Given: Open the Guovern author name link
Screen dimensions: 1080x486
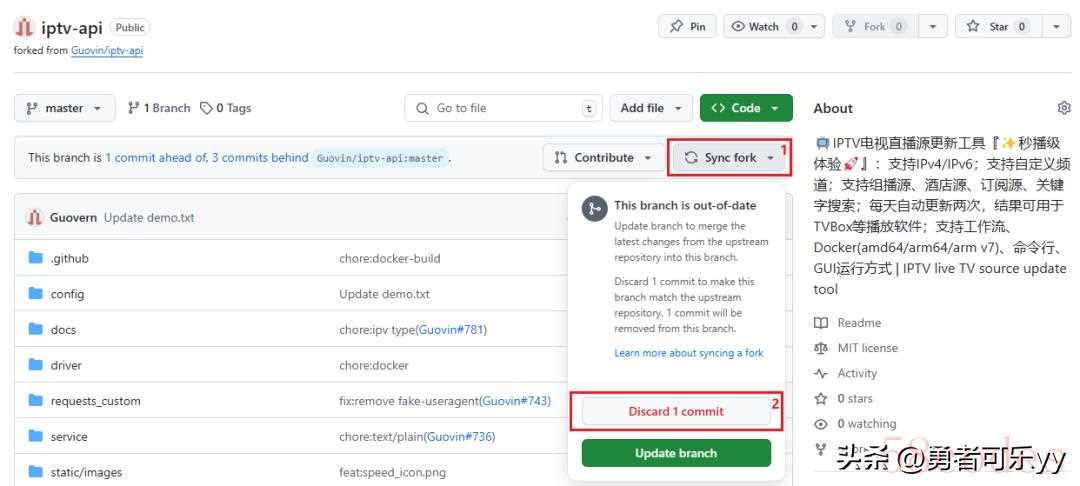Looking at the screenshot, I should [74, 218].
